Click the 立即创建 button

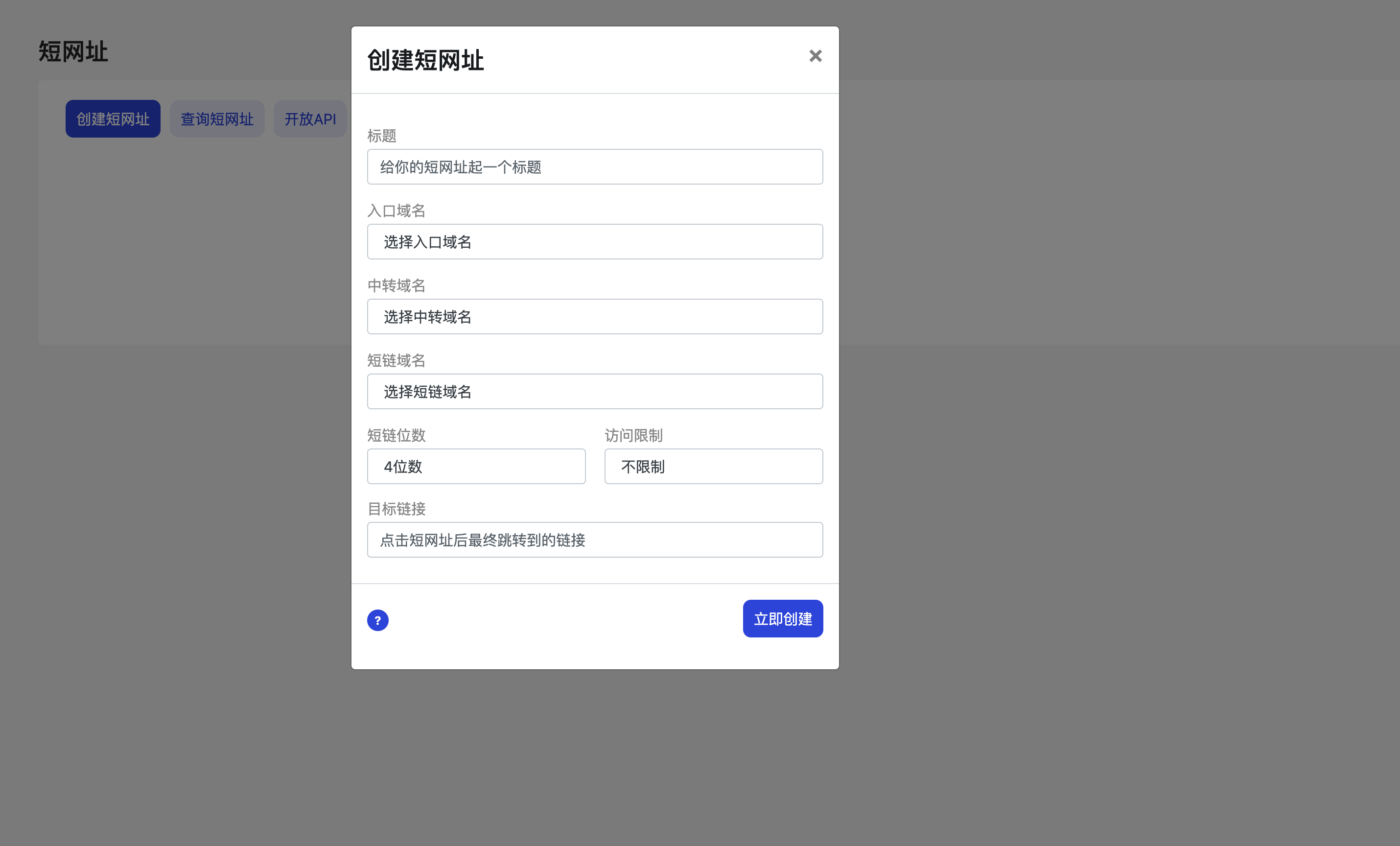[x=783, y=619]
